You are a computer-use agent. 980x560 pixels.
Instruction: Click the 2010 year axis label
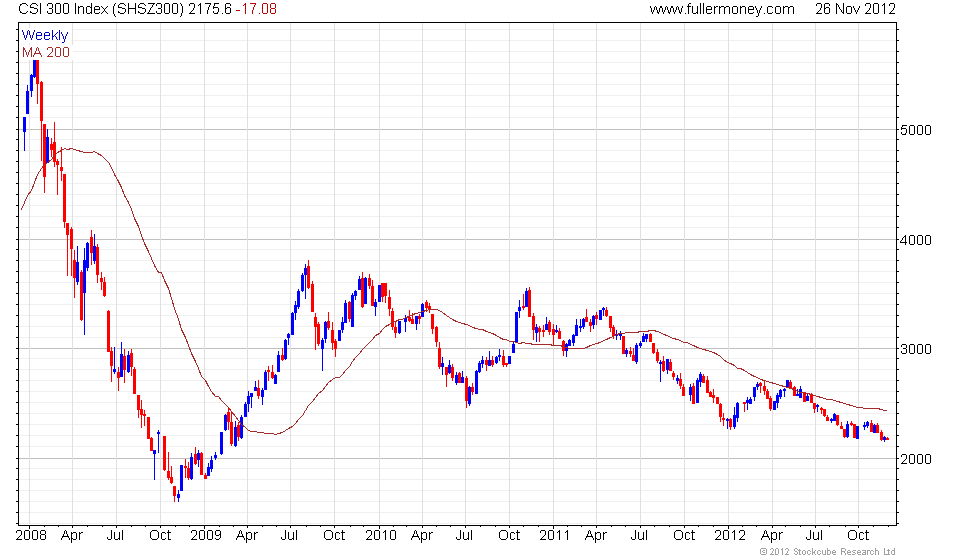point(381,535)
